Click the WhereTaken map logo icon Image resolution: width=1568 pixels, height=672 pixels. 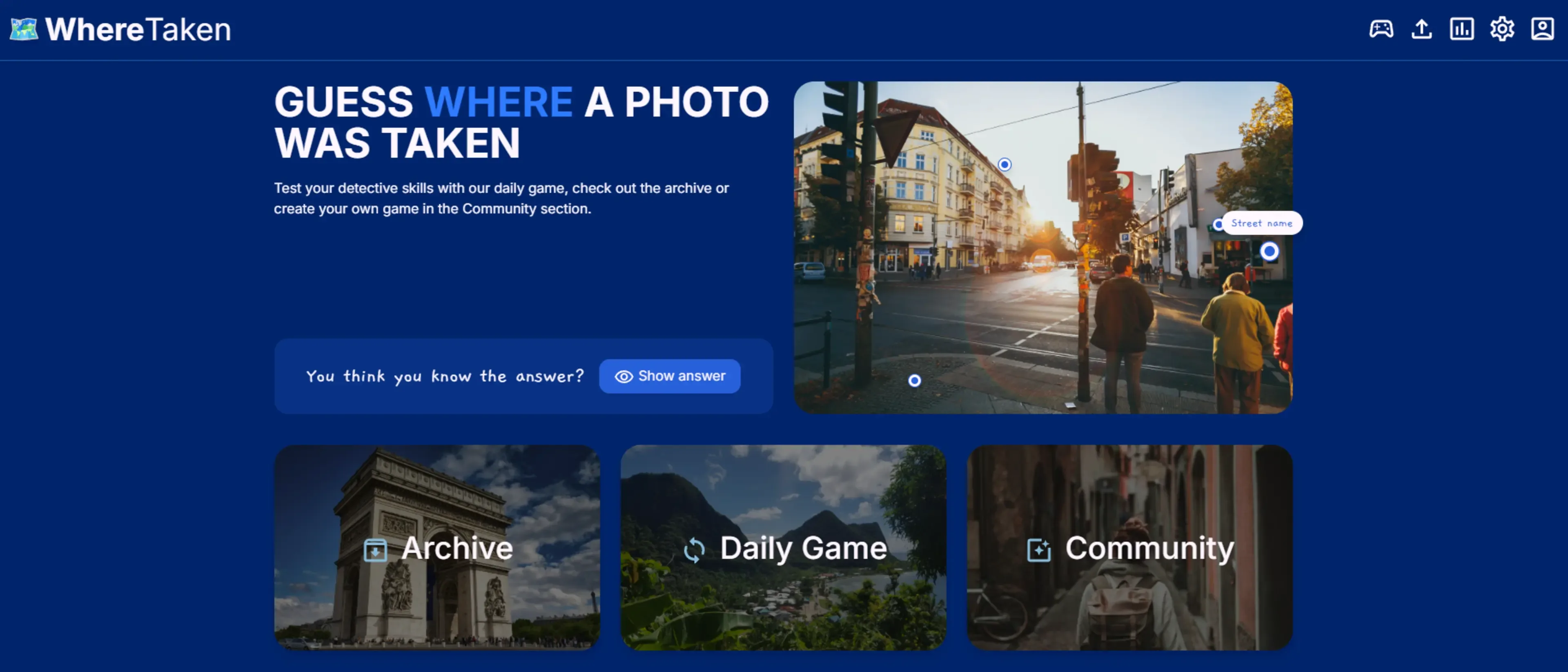tap(24, 29)
